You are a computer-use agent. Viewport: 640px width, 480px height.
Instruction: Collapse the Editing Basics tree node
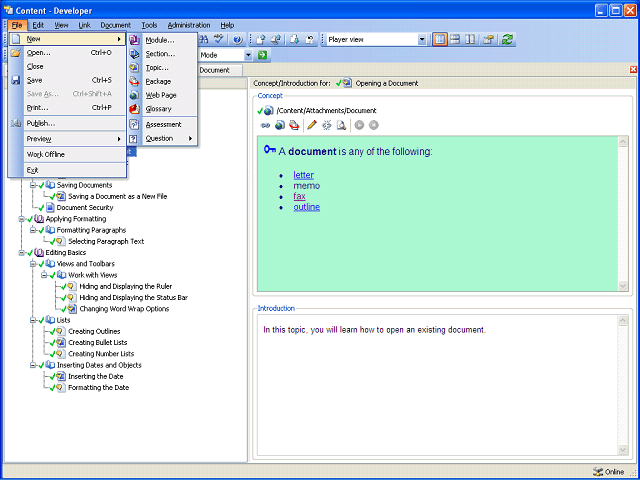(x=22, y=253)
